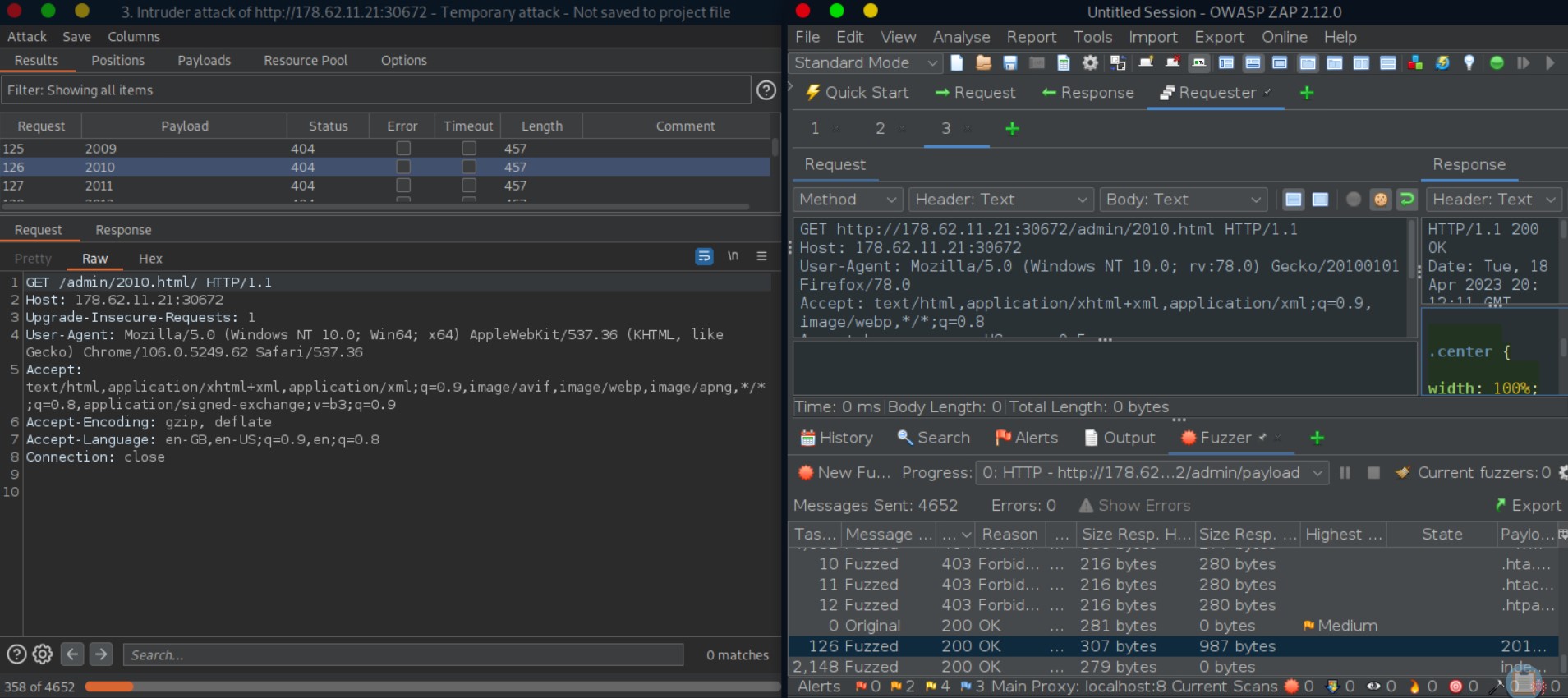Click the New Fuzzer button
Viewport: 1568px width, 698px height.
(844, 473)
